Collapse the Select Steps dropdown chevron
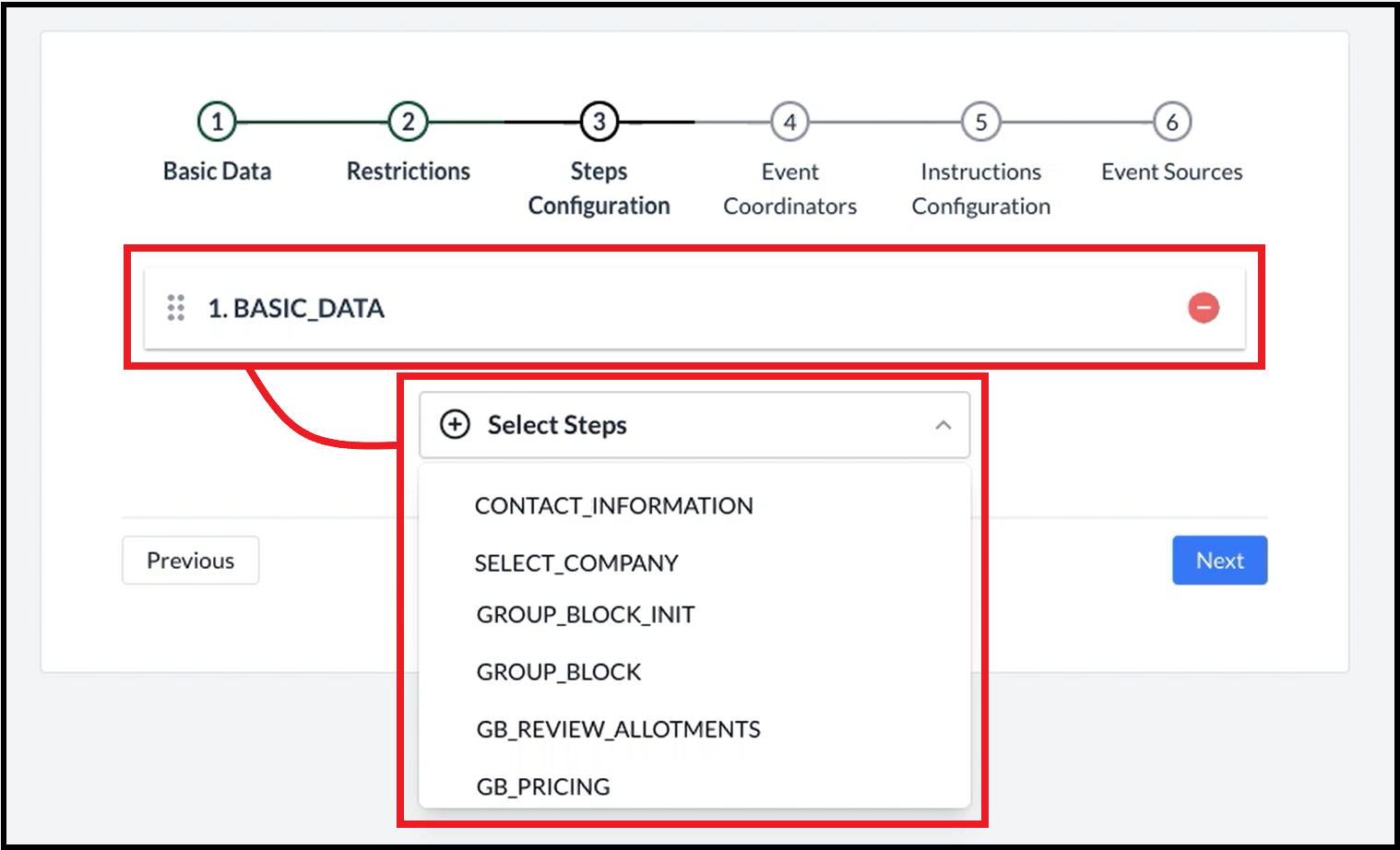 click(x=943, y=425)
